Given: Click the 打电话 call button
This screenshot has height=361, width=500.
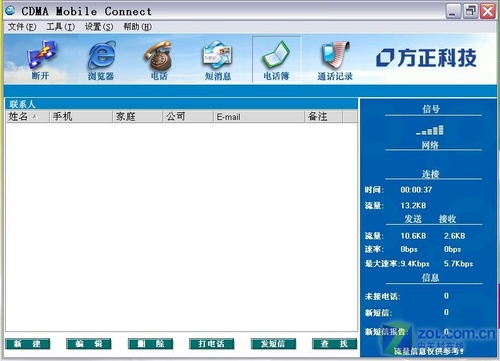Looking at the screenshot, I should [x=212, y=344].
